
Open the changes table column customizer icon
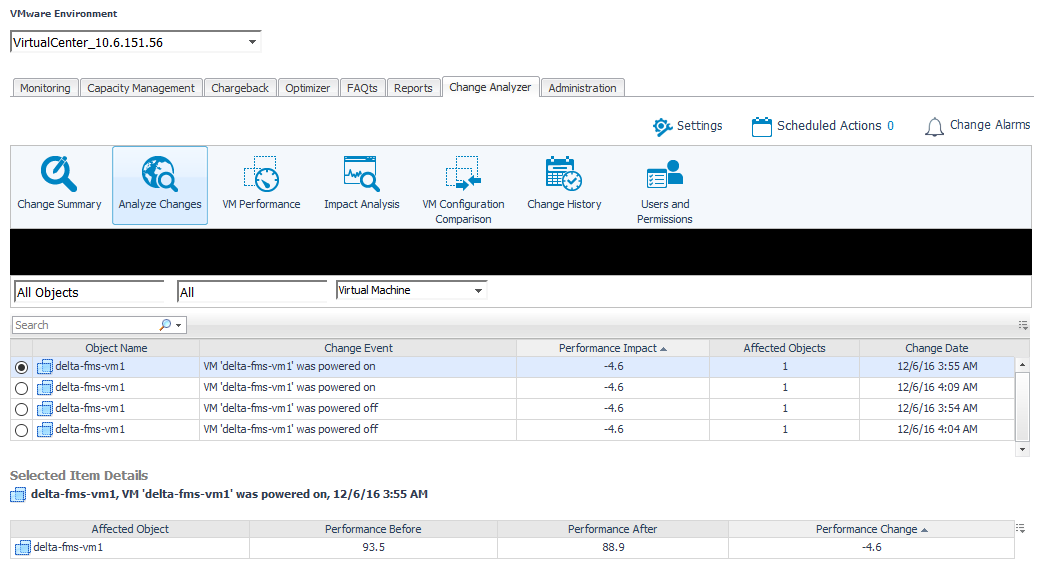pos(1023,325)
